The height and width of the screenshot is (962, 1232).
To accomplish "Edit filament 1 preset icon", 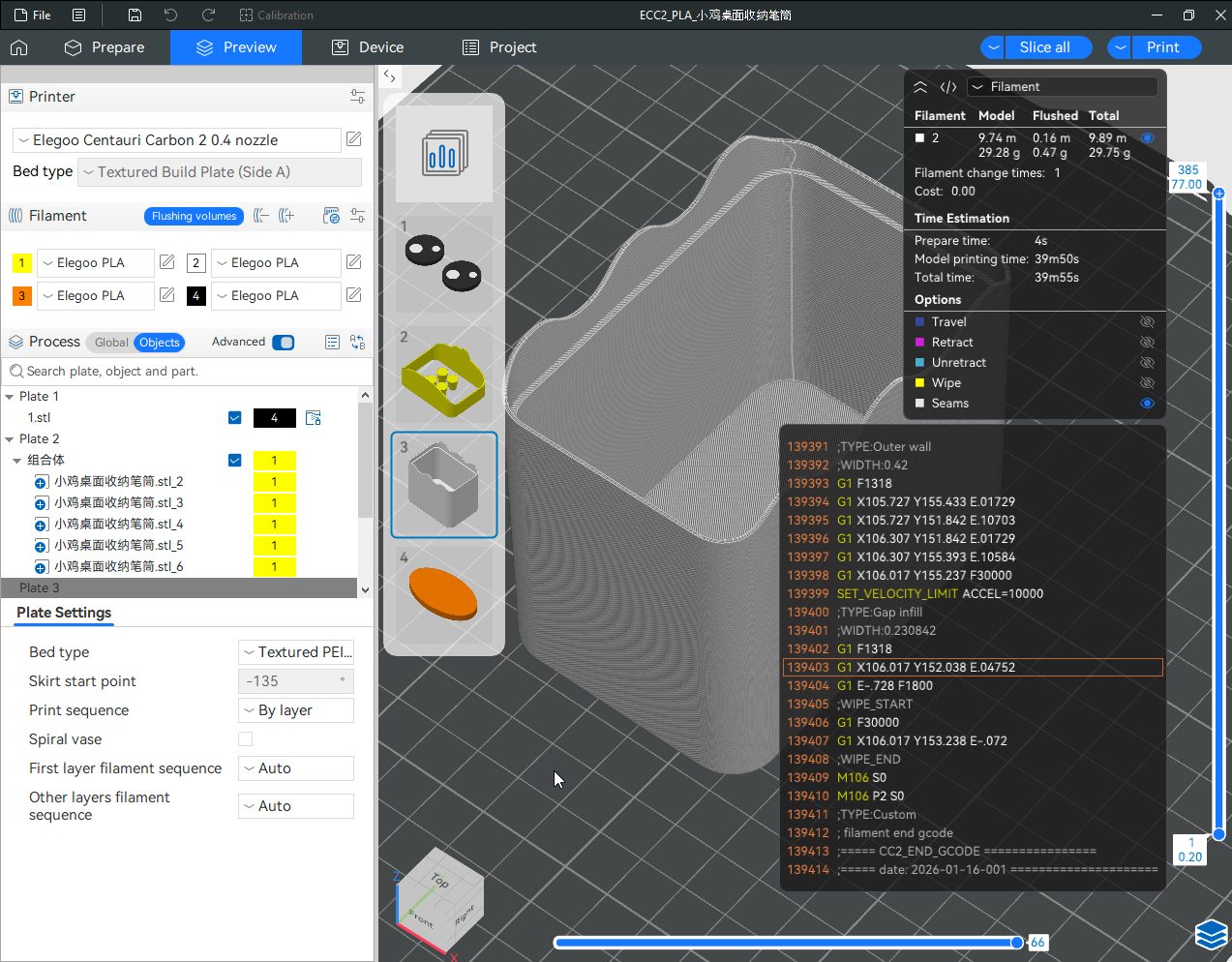I will coord(167,262).
